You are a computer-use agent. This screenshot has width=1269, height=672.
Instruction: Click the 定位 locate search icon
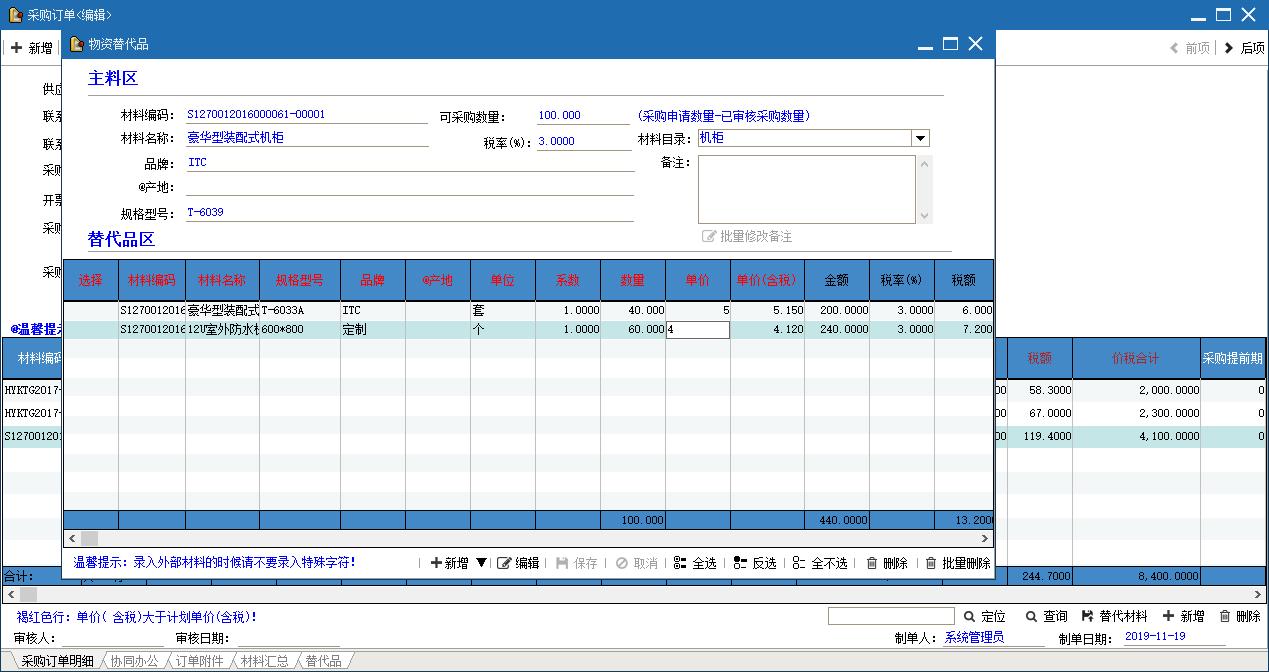970,617
